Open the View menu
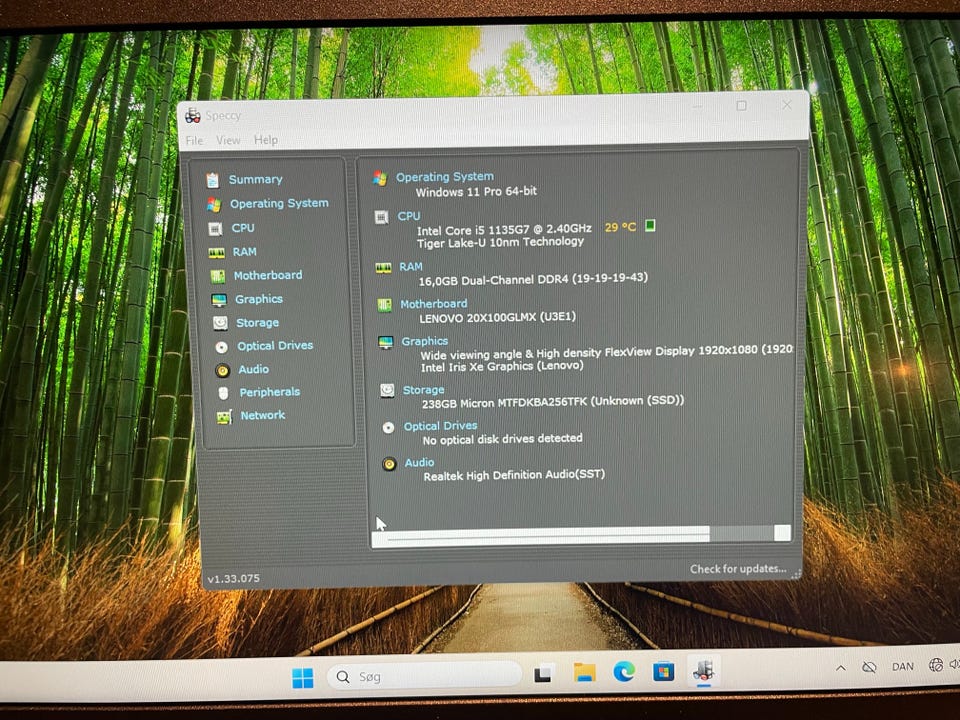This screenshot has height=720, width=960. tap(228, 141)
